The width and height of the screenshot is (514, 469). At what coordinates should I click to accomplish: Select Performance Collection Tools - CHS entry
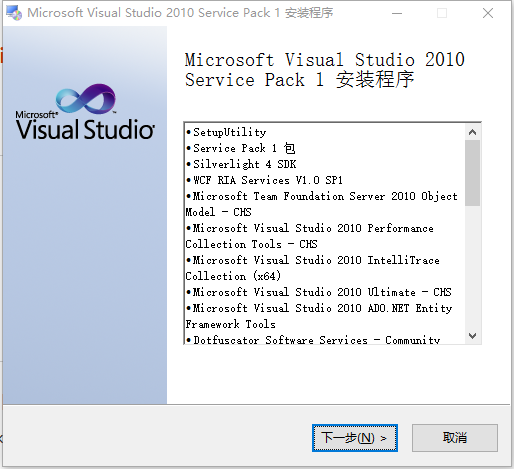pyautogui.click(x=310, y=236)
